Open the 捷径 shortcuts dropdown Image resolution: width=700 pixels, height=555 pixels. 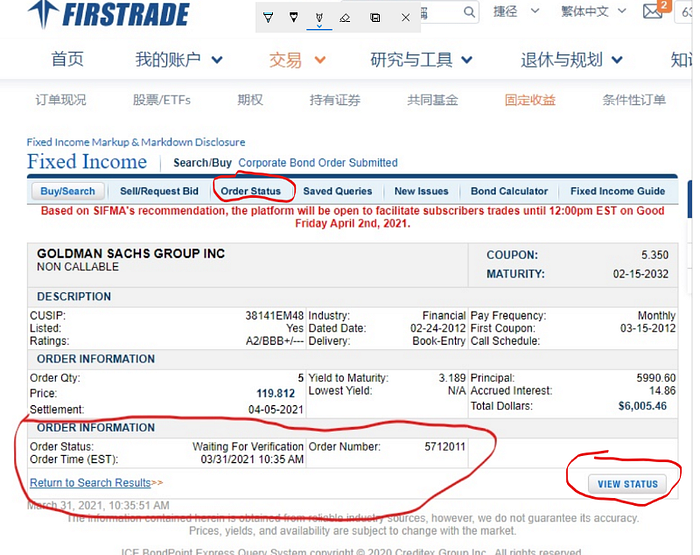click(516, 11)
